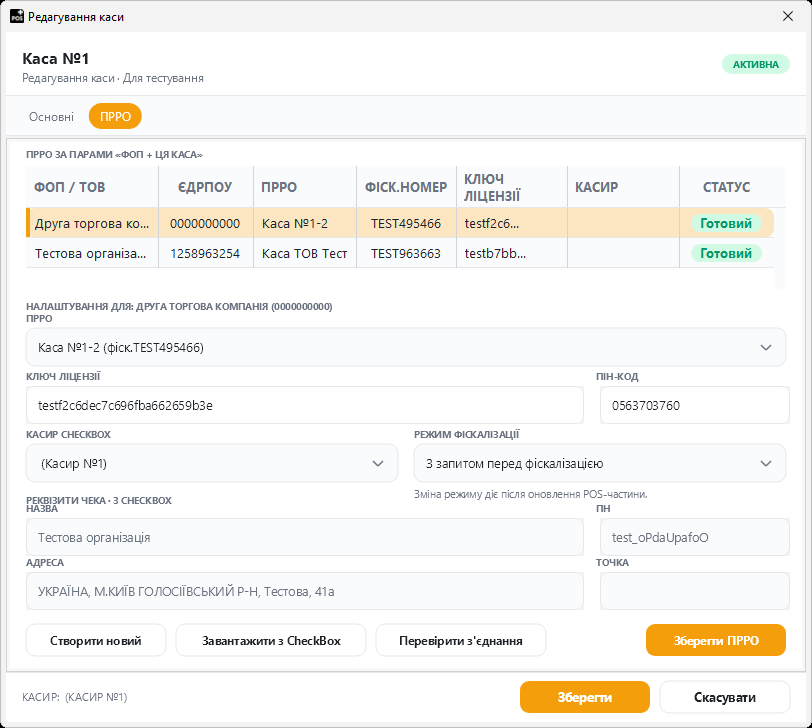
Task: Select the ПРРО tab
Action: [x=115, y=117]
